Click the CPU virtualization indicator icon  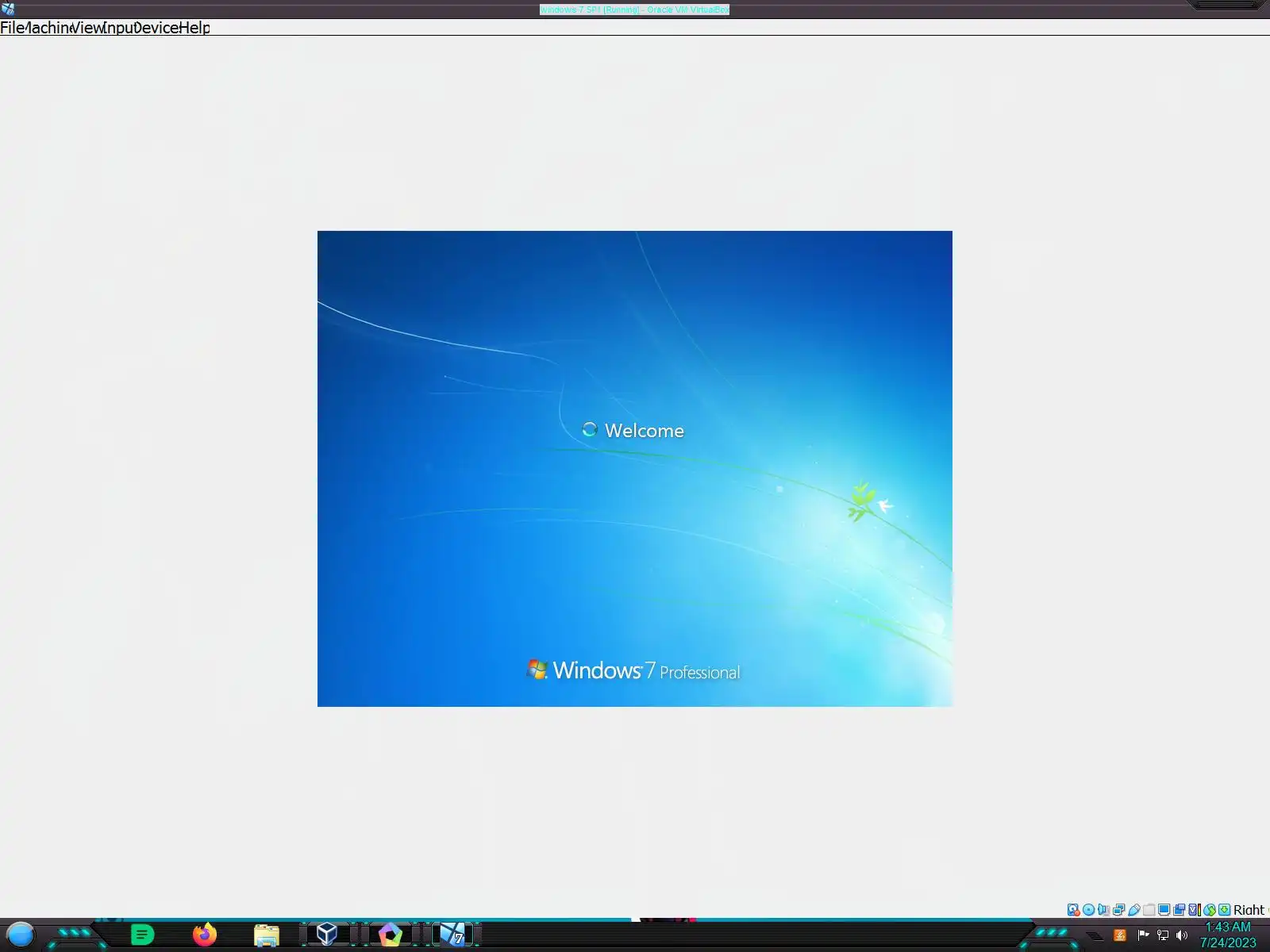1195,910
